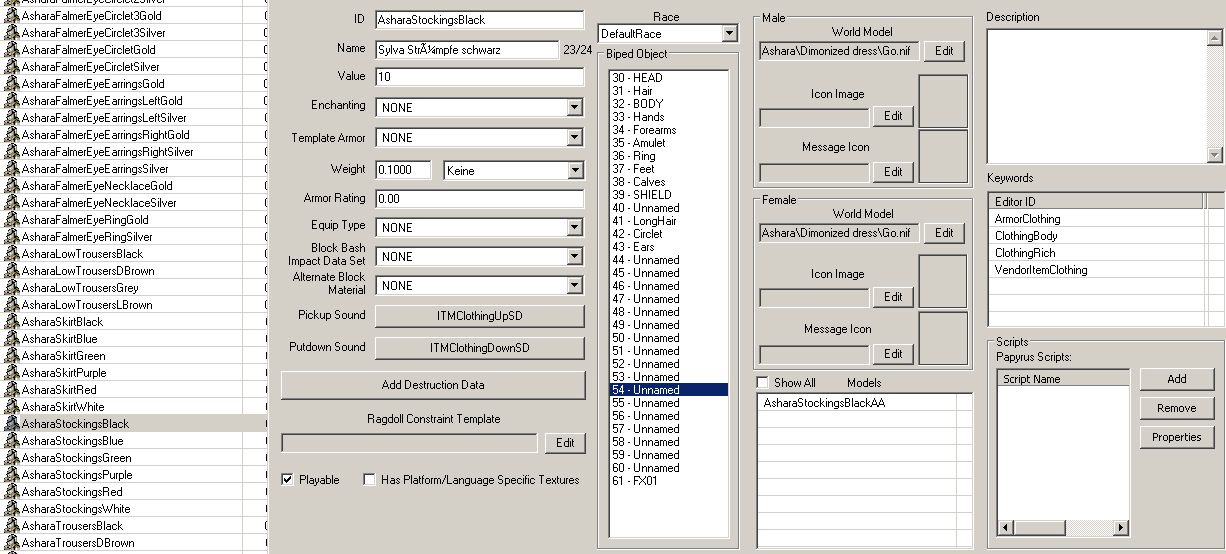The height and width of the screenshot is (554, 1226).
Task: Uncheck the Playable checkbox
Action: [x=288, y=480]
